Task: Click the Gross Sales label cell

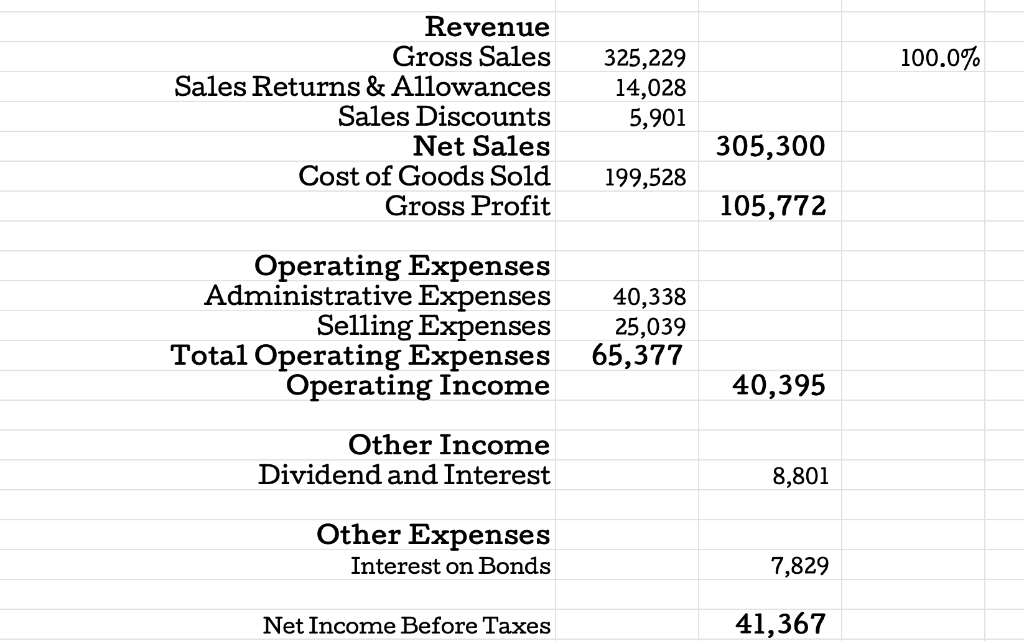Action: pyautogui.click(x=470, y=57)
